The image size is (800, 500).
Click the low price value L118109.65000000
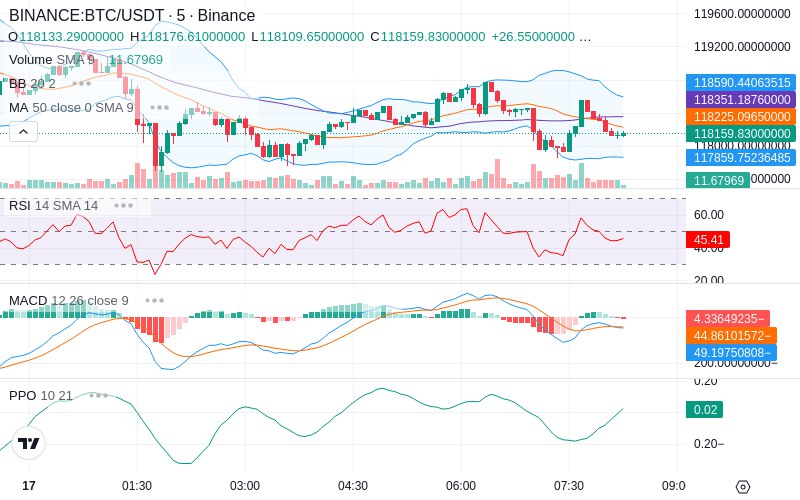coord(308,37)
